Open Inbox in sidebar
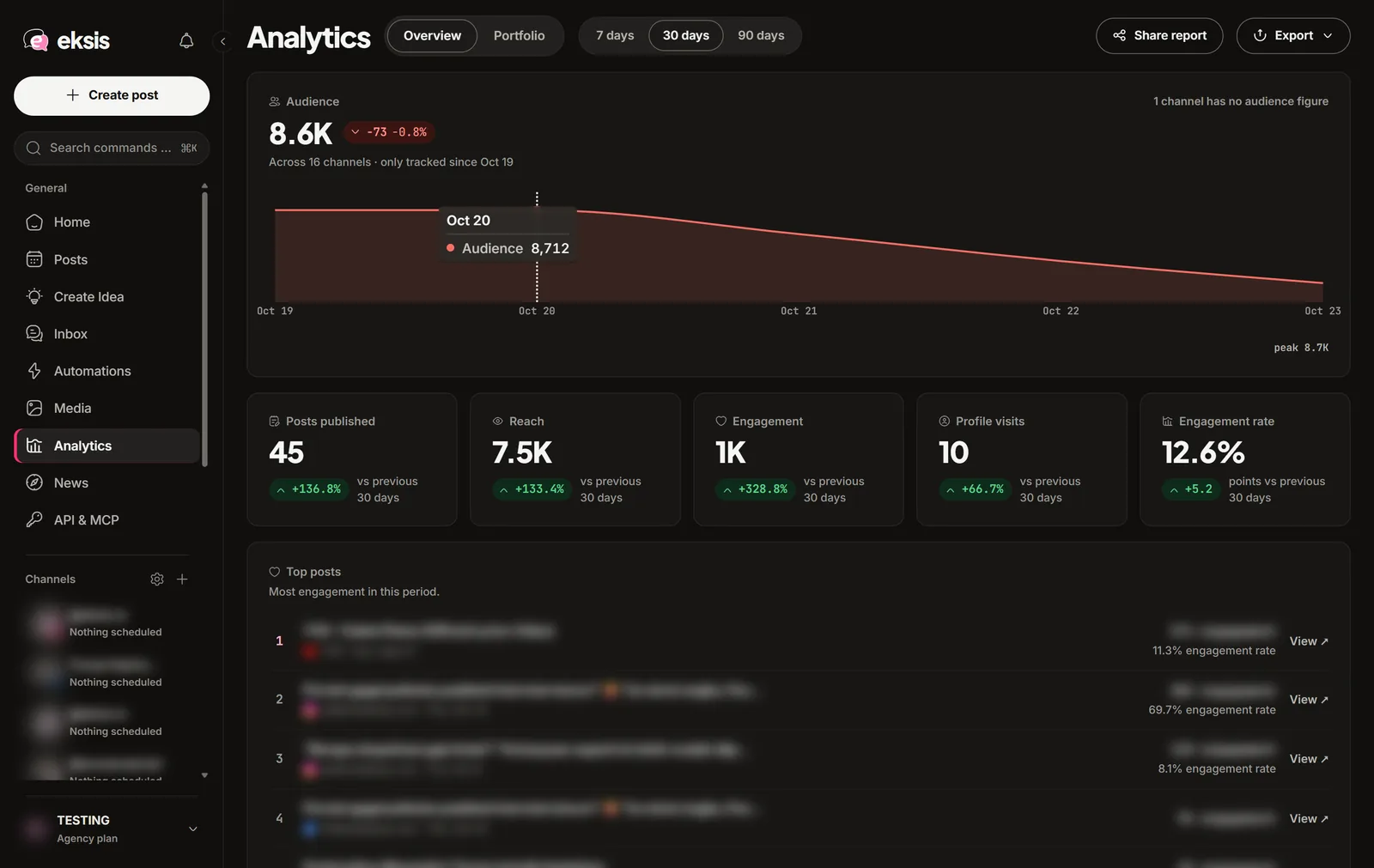 coord(107,334)
